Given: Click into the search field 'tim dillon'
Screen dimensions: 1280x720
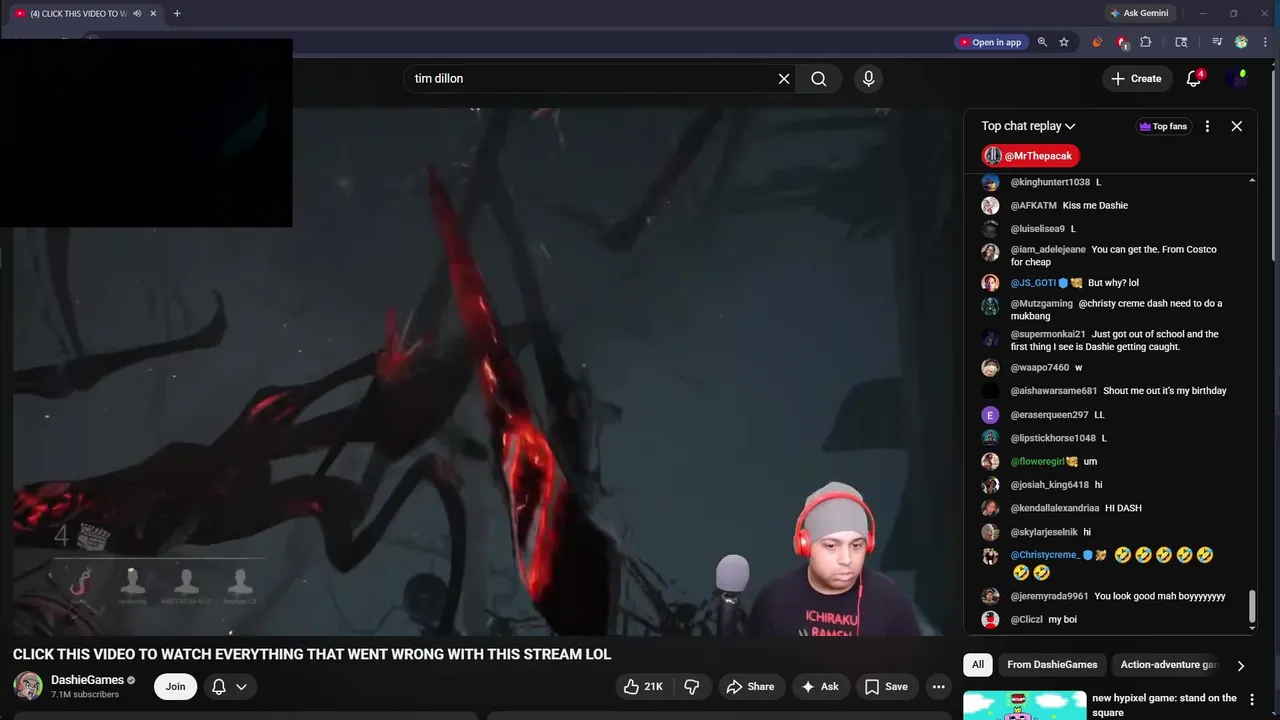Looking at the screenshot, I should pyautogui.click(x=590, y=79).
